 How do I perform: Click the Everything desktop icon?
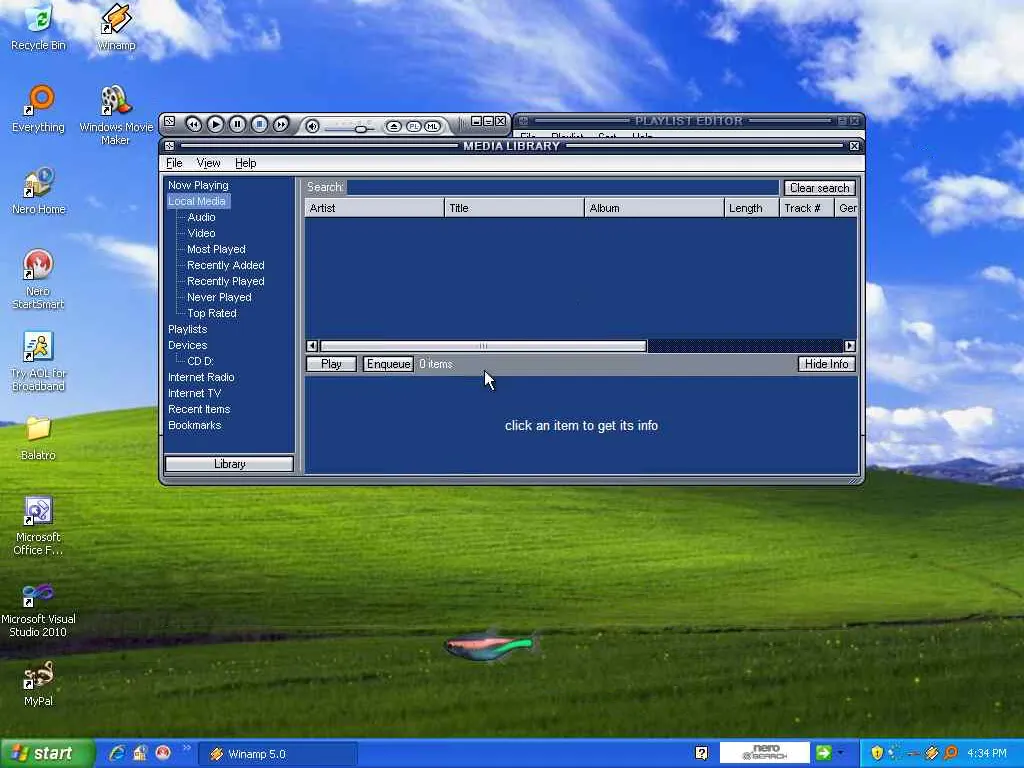click(40, 100)
